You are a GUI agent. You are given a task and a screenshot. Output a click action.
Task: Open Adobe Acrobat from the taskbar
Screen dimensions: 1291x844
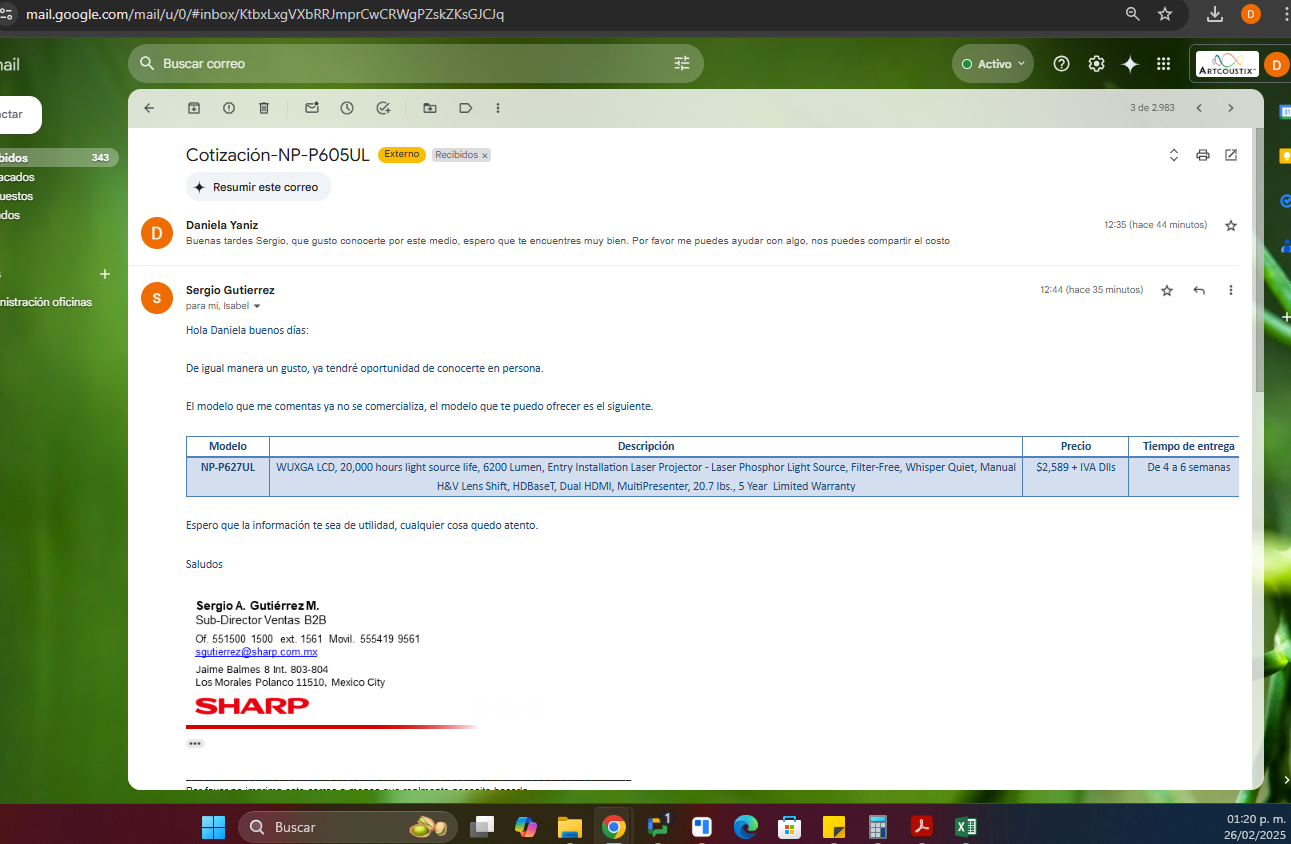pyautogui.click(x=921, y=827)
